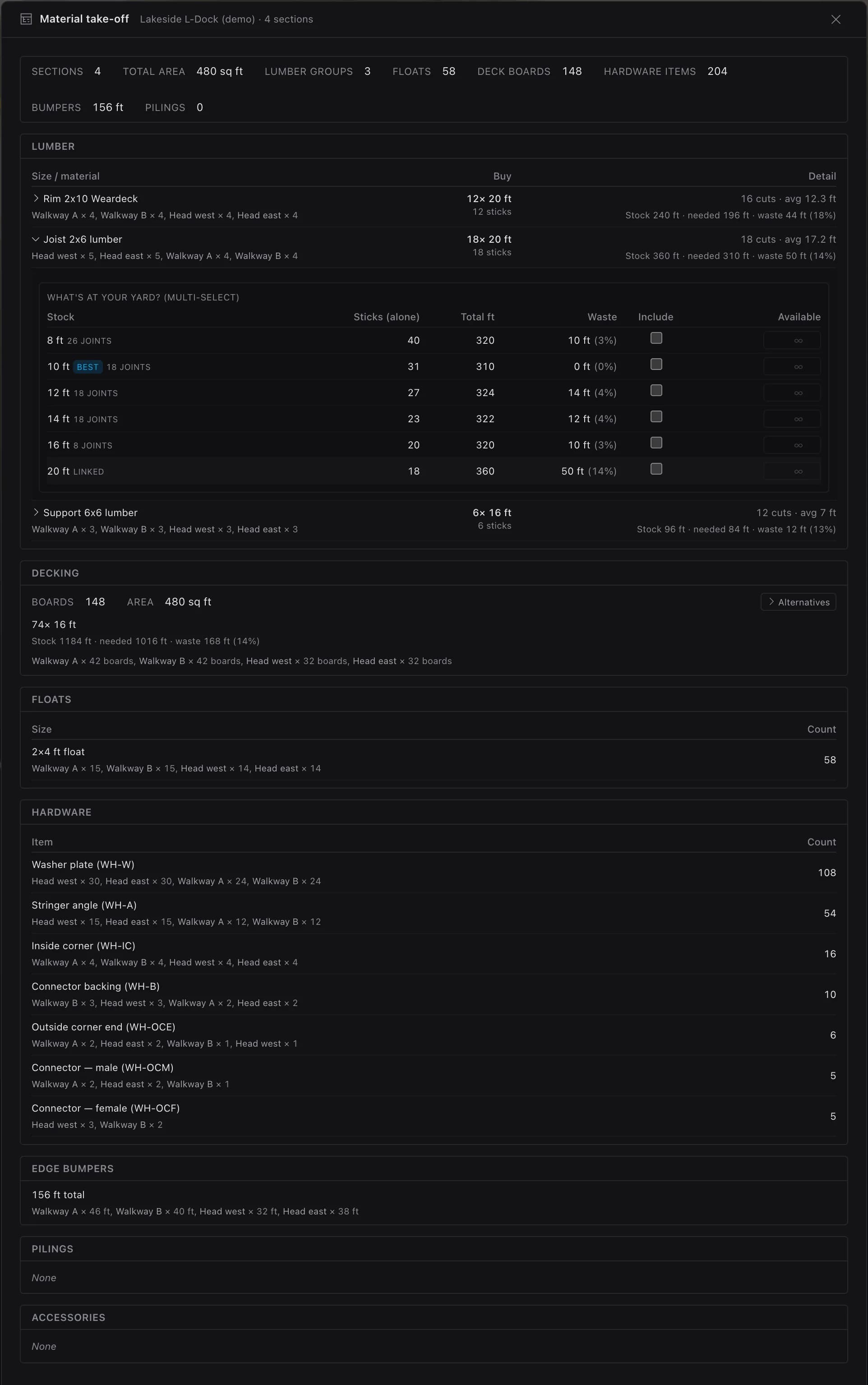Include 10 ft BEST stock checkbox
Viewport: 868px width, 1385px height.
point(656,364)
